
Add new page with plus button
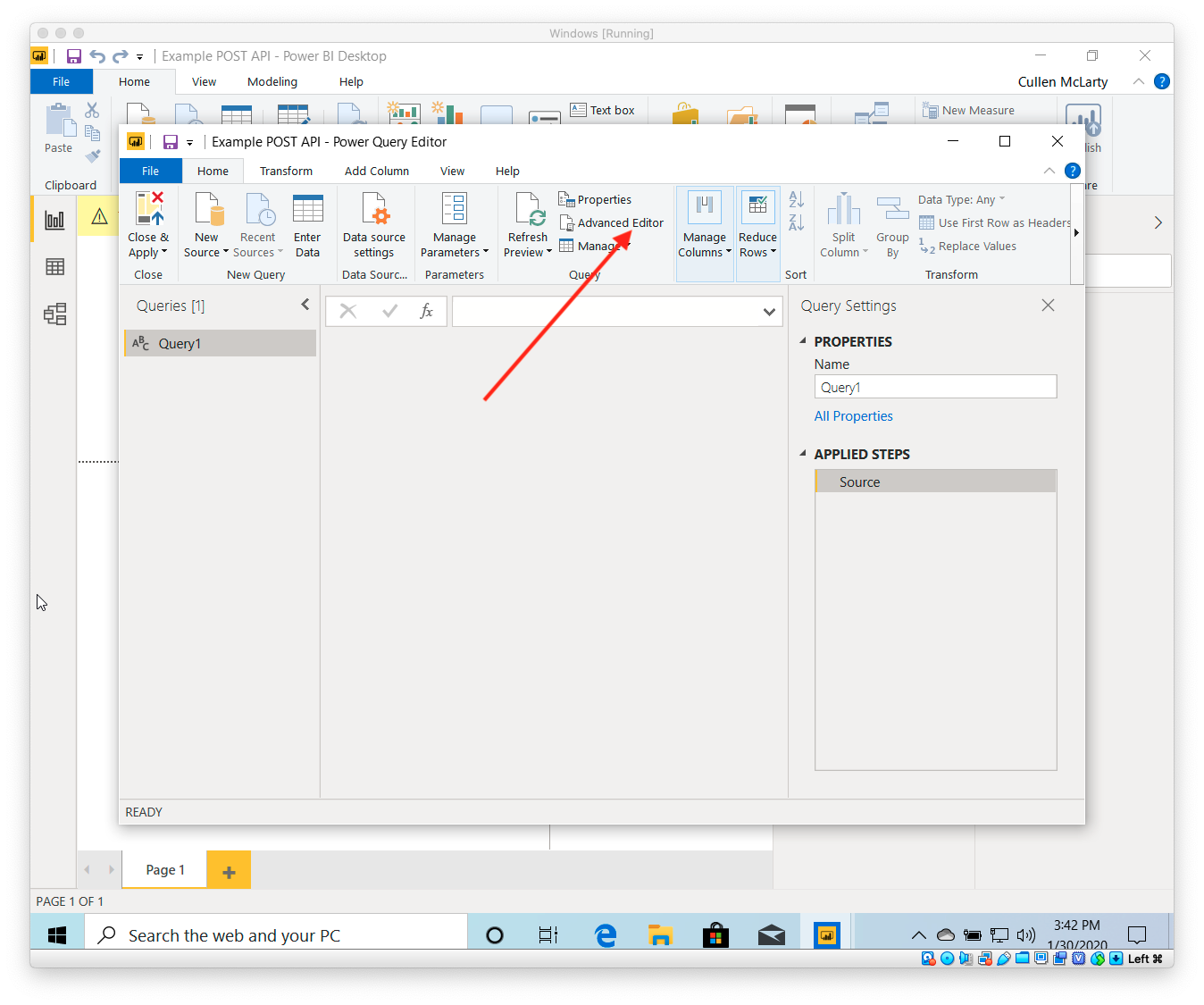tap(229, 871)
